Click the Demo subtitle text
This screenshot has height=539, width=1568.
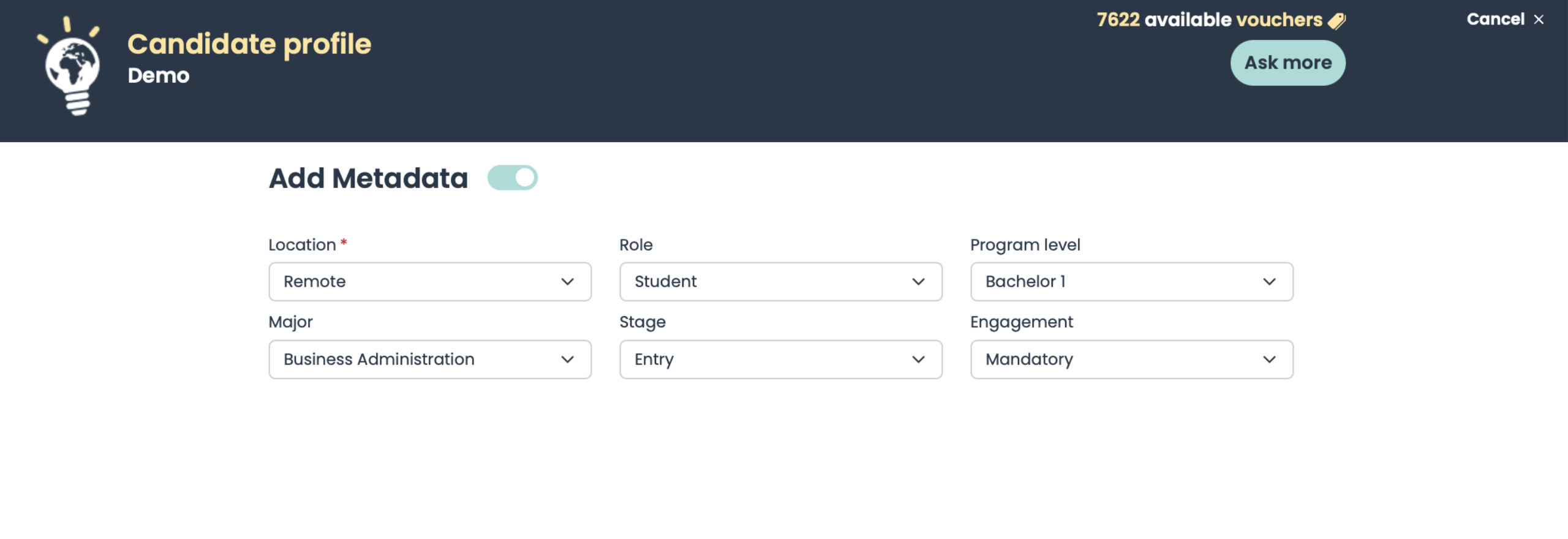point(159,76)
